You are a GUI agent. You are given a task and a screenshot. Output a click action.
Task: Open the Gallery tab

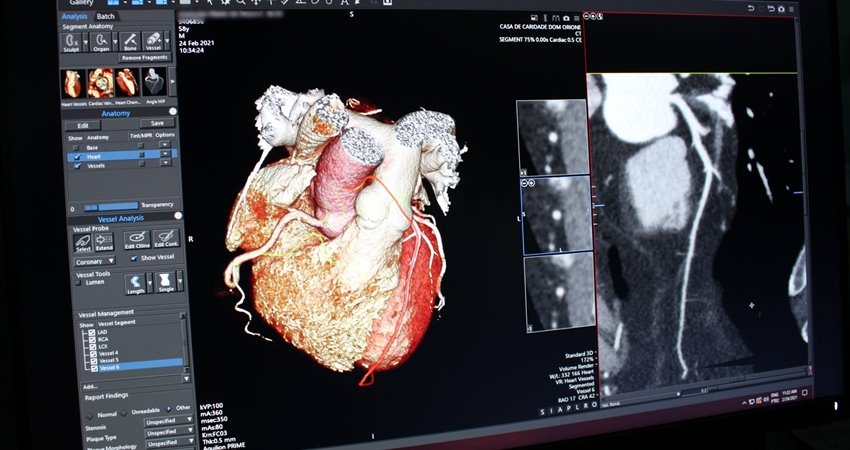(x=81, y=3)
